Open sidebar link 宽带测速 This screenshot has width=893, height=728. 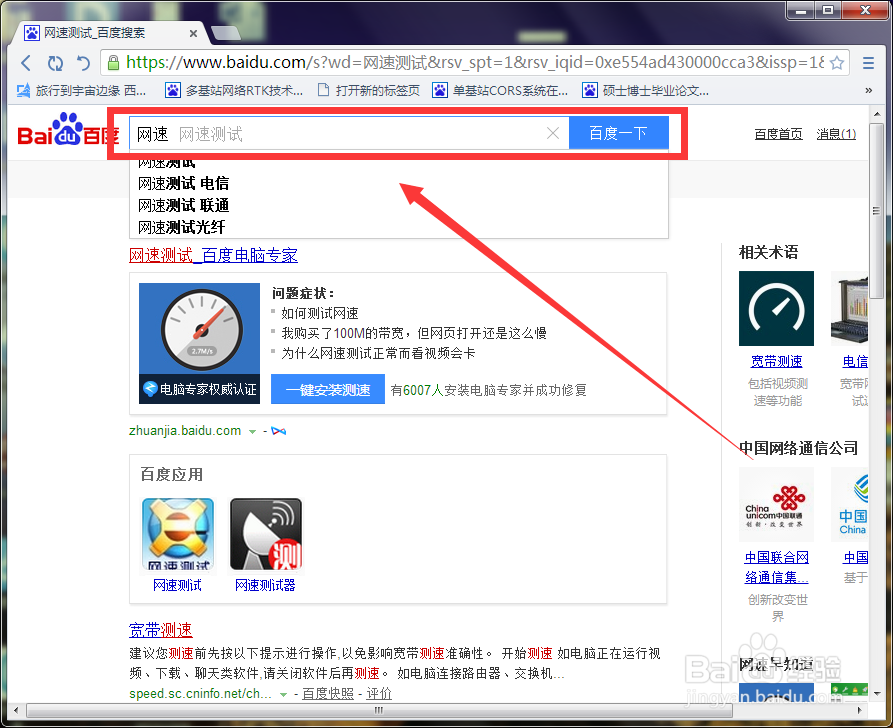[x=776, y=361]
